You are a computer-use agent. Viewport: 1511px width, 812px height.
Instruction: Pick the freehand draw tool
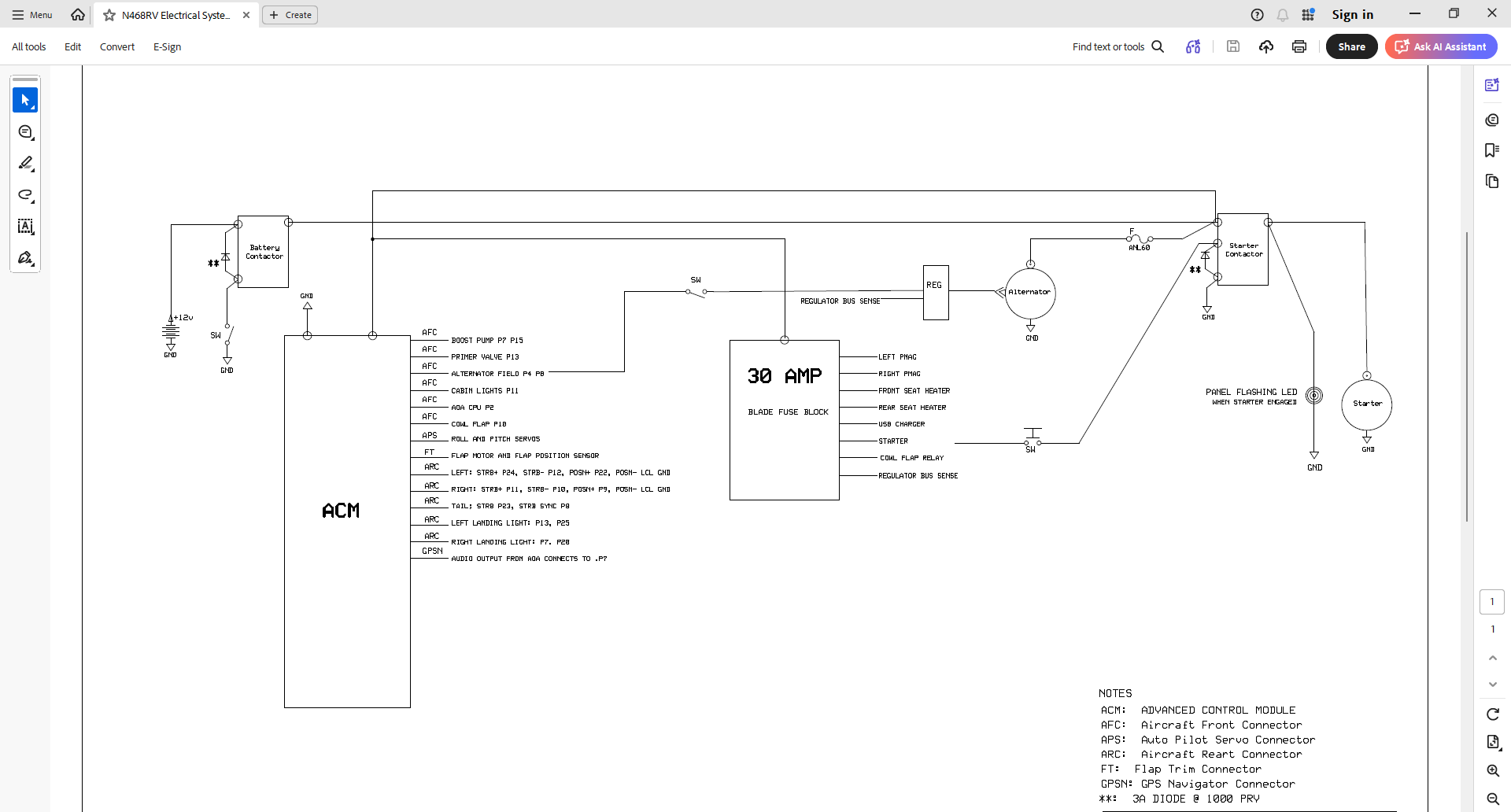[25, 195]
